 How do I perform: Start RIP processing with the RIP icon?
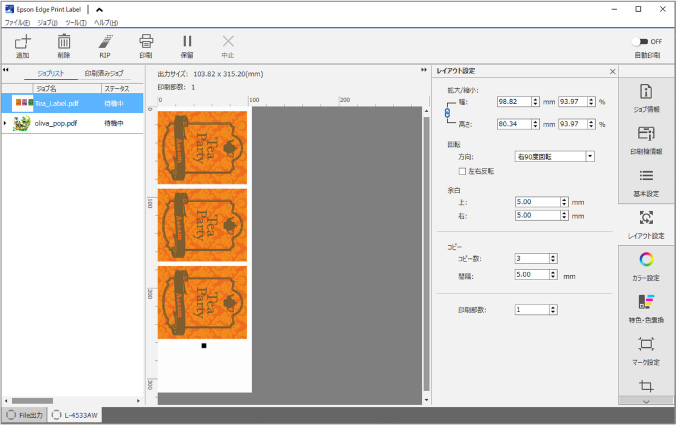point(105,42)
